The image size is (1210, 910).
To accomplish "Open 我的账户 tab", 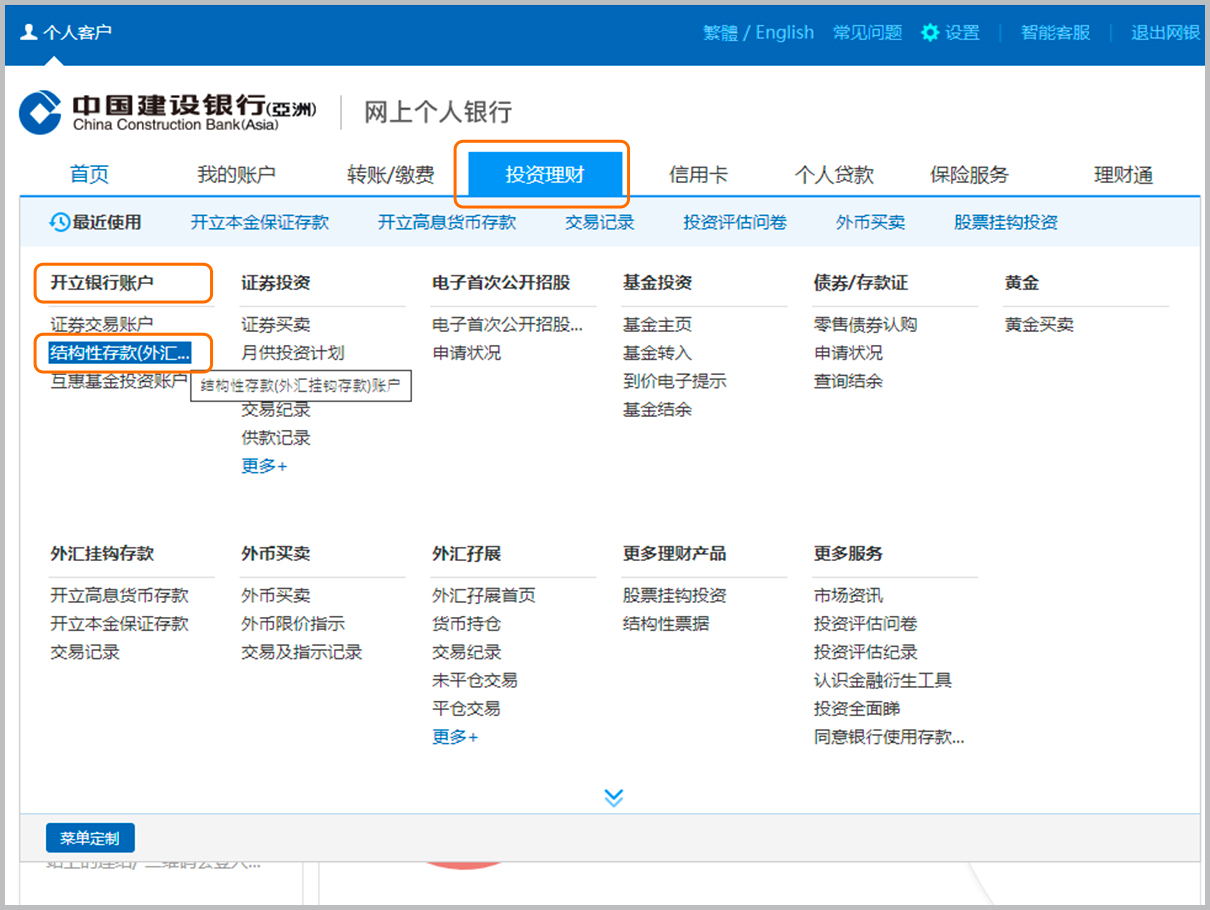I will 236,175.
